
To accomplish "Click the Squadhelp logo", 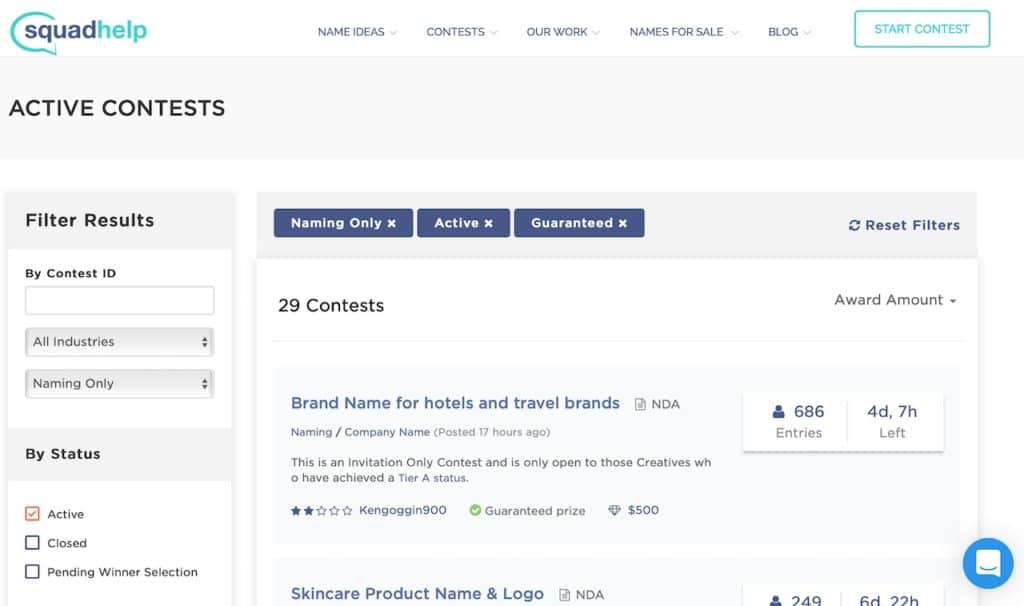I will (x=78, y=32).
